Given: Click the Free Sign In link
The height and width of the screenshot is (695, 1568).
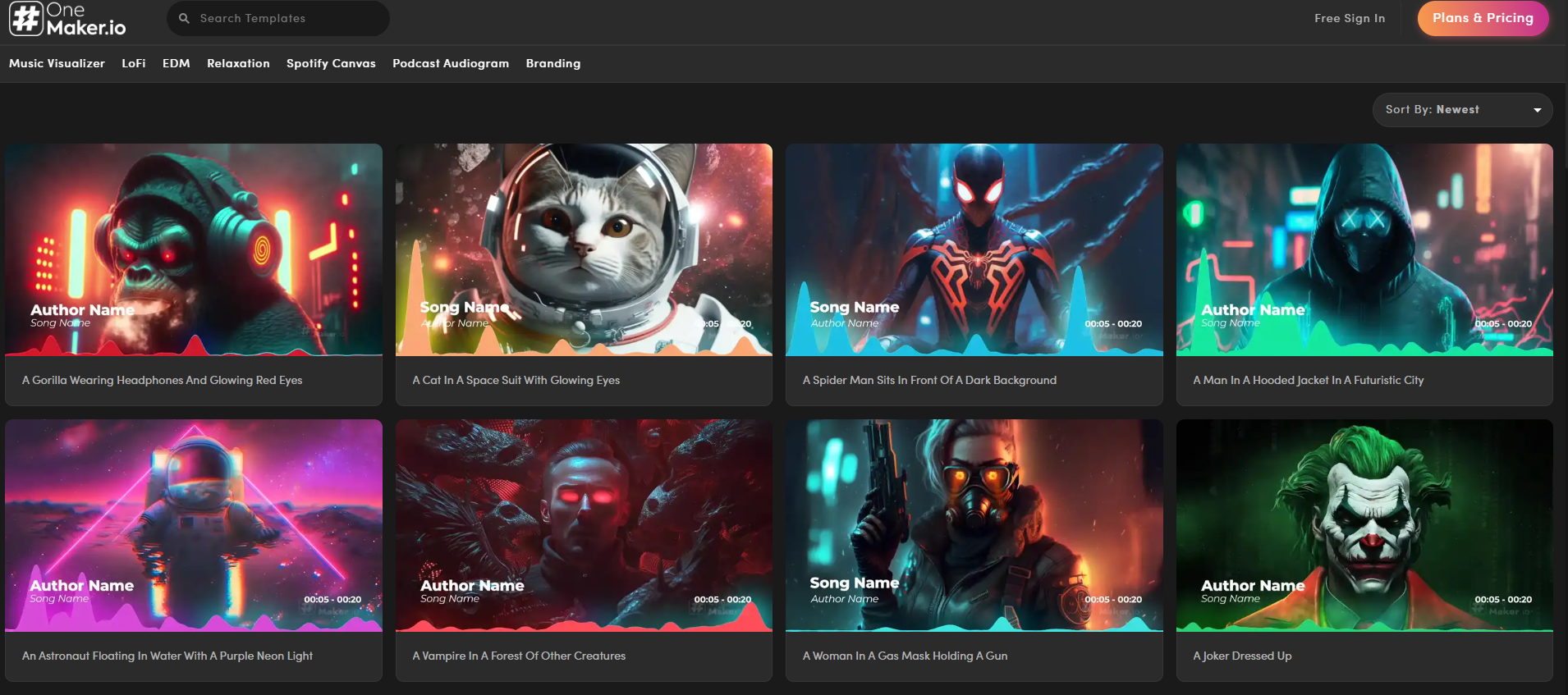Looking at the screenshot, I should pyautogui.click(x=1350, y=18).
